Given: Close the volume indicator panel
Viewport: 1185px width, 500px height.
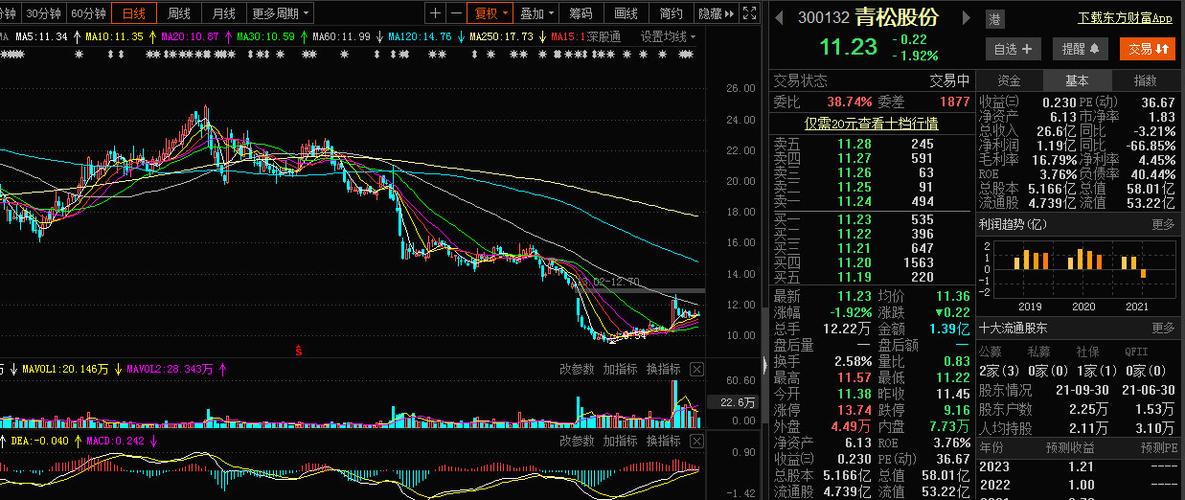Looking at the screenshot, I should click(x=697, y=369).
